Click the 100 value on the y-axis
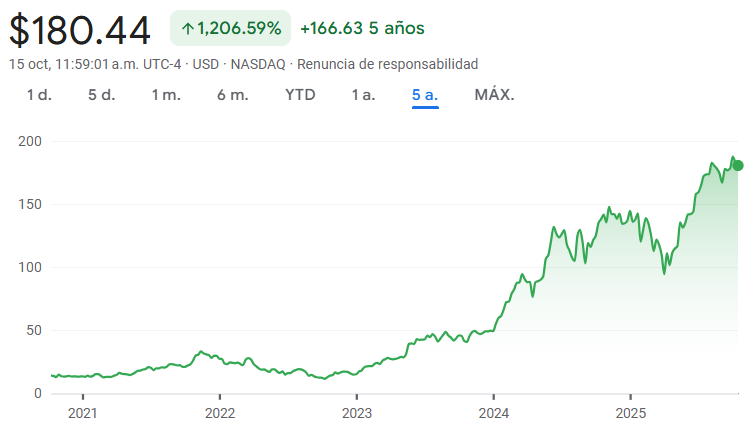The width and height of the screenshot is (754, 436). pos(30,267)
